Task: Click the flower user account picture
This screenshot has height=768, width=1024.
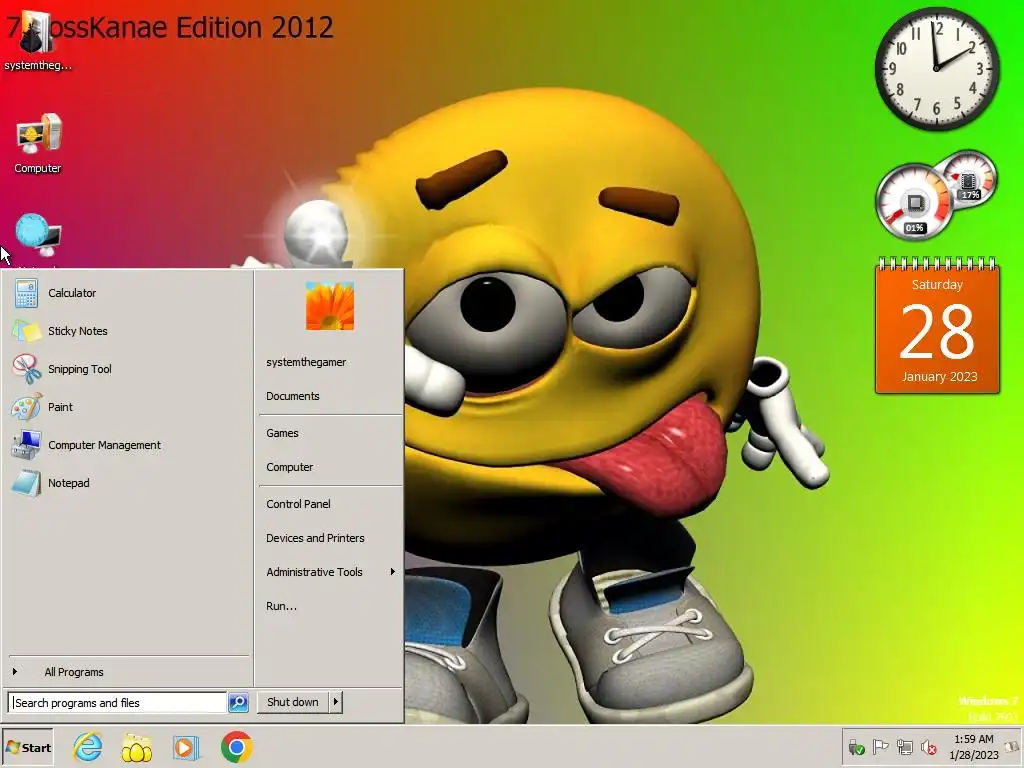Action: [330, 306]
